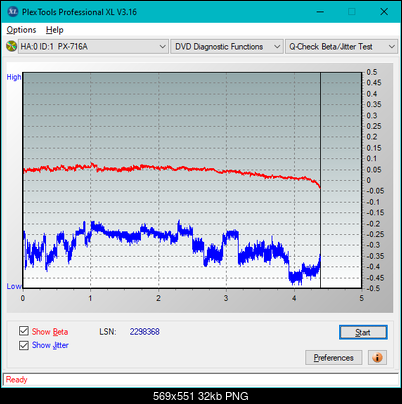Image resolution: width=402 pixels, height=404 pixels.
Task: Click the disc drive icon beside the drive selector
Action: pyautogui.click(x=11, y=46)
